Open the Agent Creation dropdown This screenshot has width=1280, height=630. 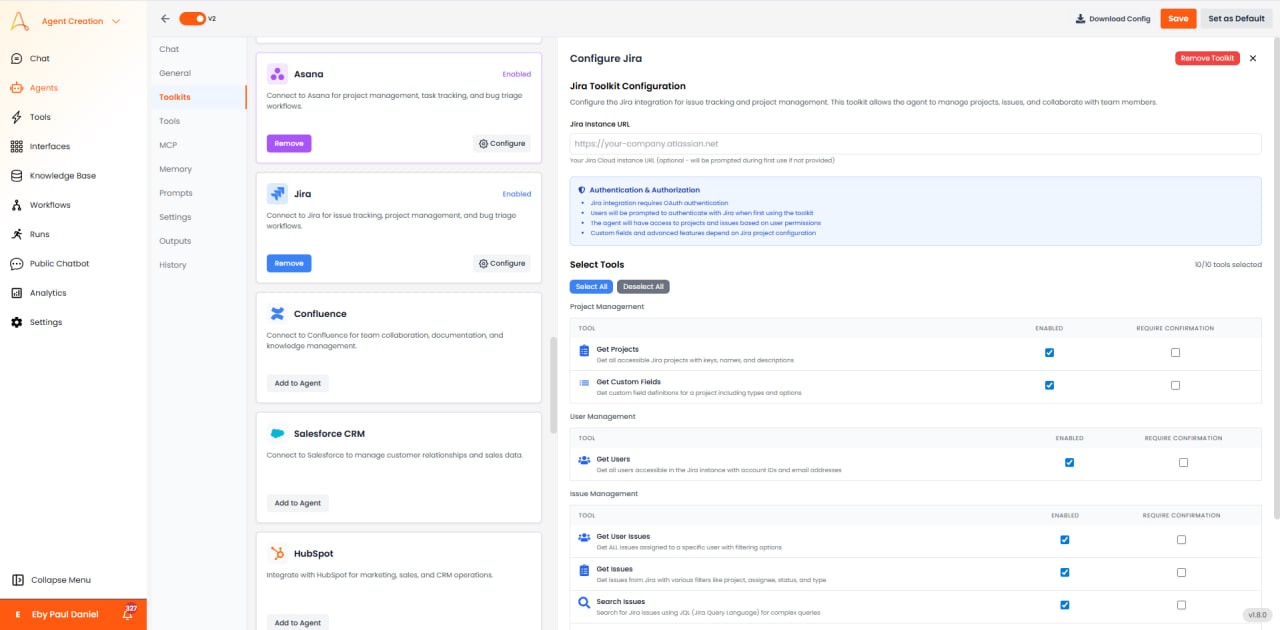point(75,20)
